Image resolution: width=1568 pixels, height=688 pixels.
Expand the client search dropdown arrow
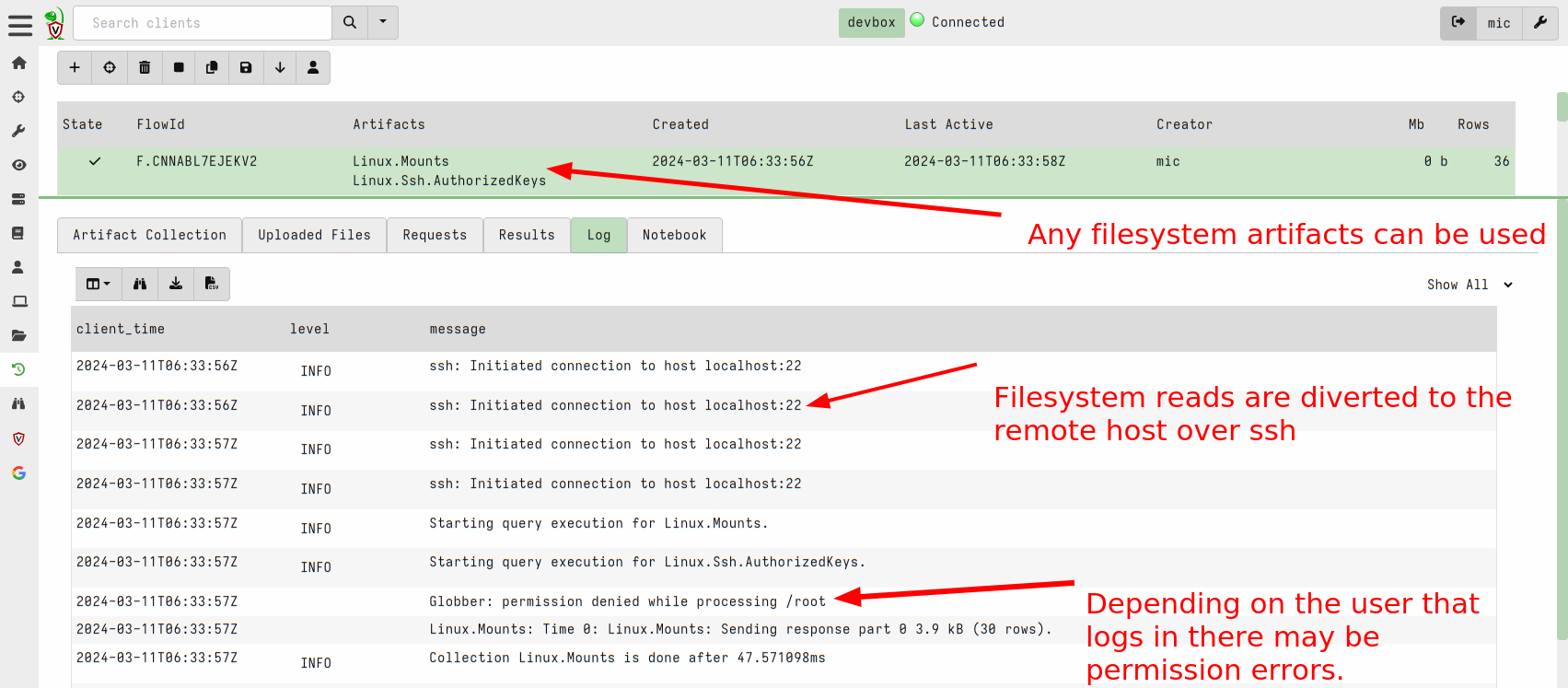pyautogui.click(x=383, y=22)
